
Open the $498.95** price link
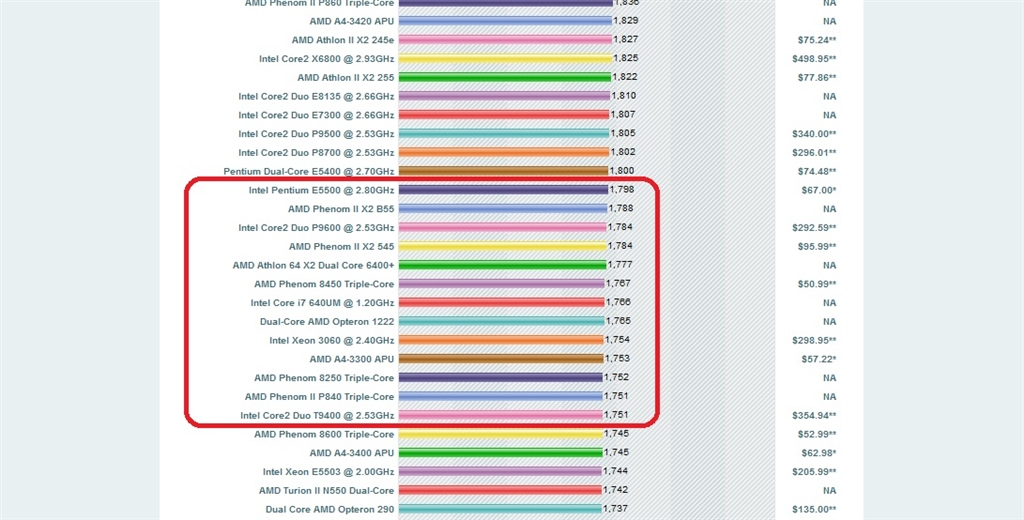tap(814, 59)
